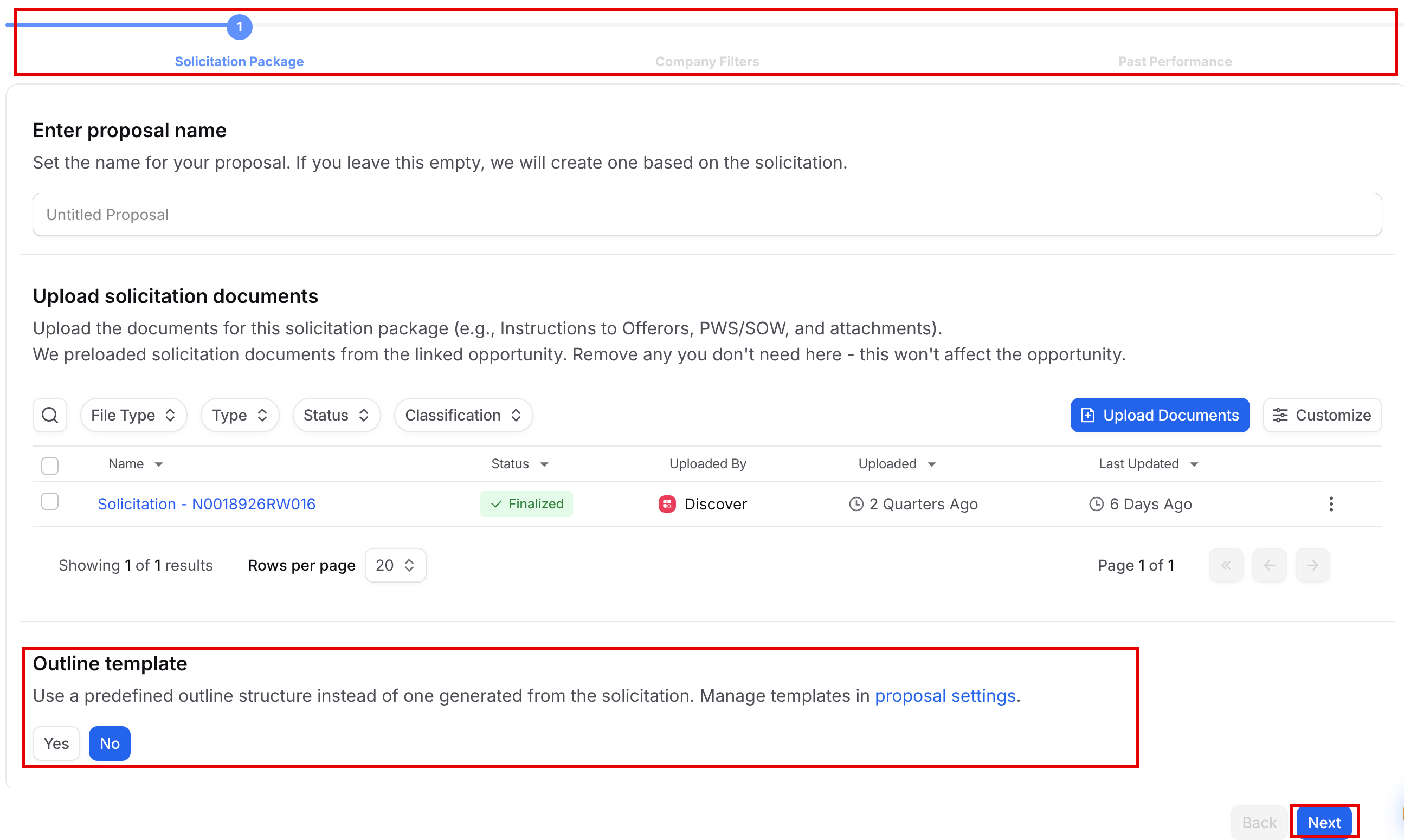Click the Back button
The image size is (1404, 840).
[x=1259, y=823]
